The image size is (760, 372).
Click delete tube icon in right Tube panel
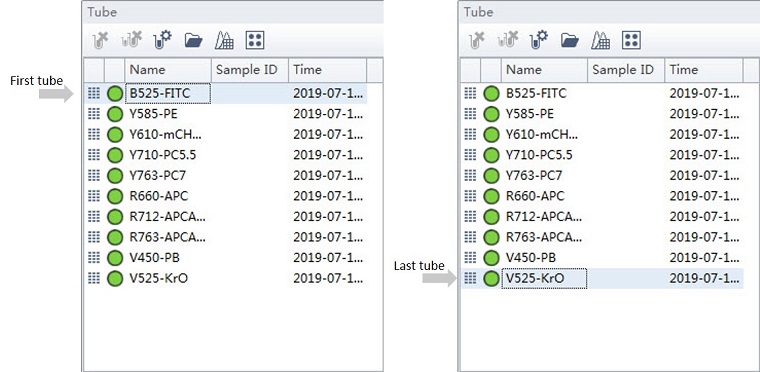click(x=476, y=40)
